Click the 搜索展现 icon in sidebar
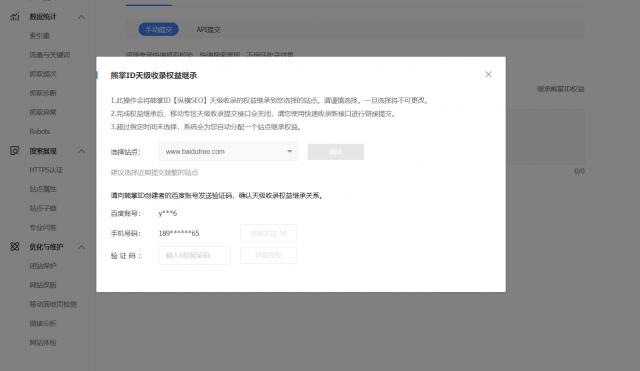This screenshot has width=640, height=371. click(x=15, y=151)
